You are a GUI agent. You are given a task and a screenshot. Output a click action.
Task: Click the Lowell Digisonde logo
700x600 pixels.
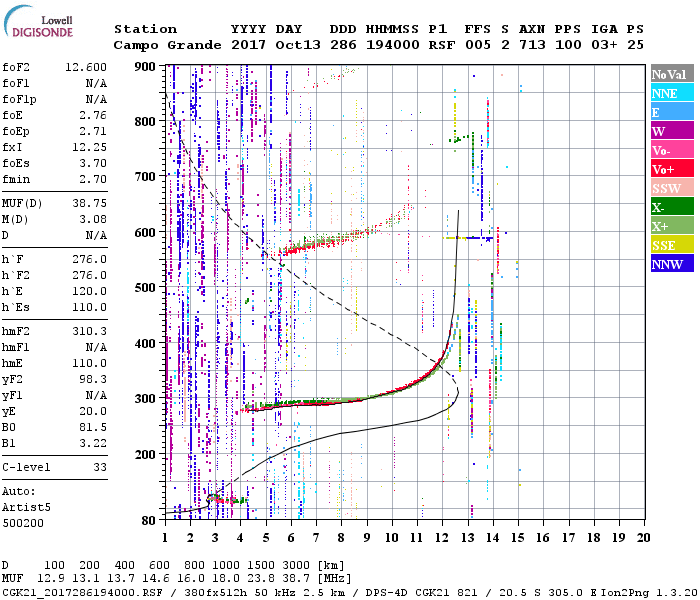[x=36, y=26]
